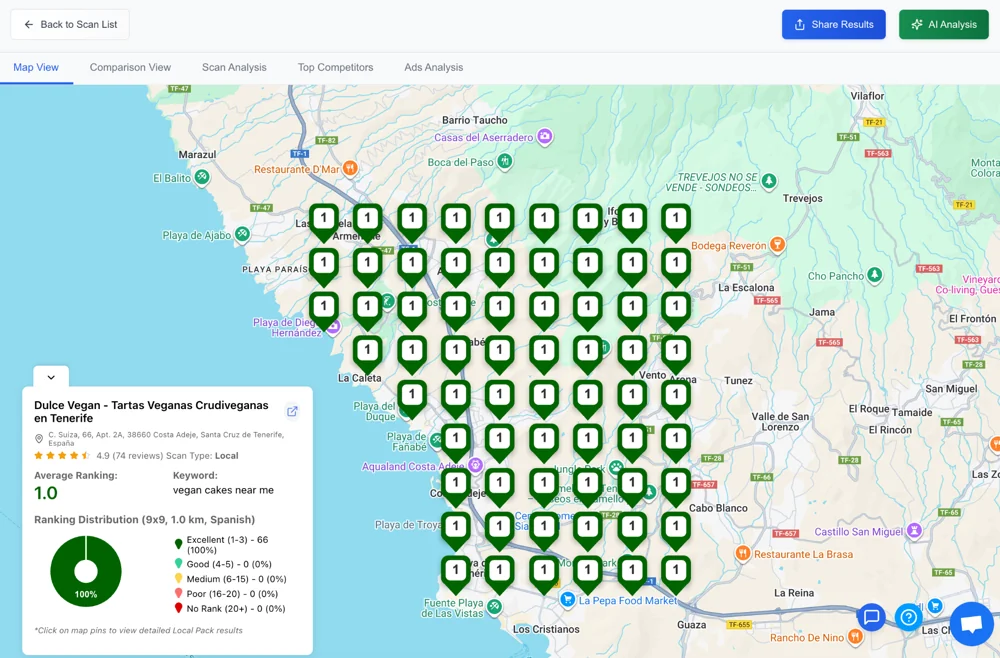Click the blue help question mark icon
1000x658 pixels.
[908, 617]
